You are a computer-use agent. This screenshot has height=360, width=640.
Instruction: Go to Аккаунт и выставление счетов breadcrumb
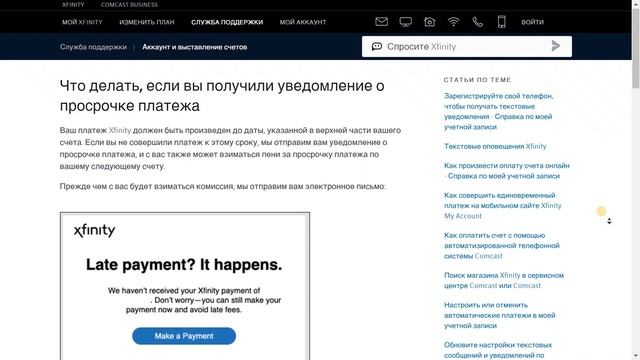195,47
